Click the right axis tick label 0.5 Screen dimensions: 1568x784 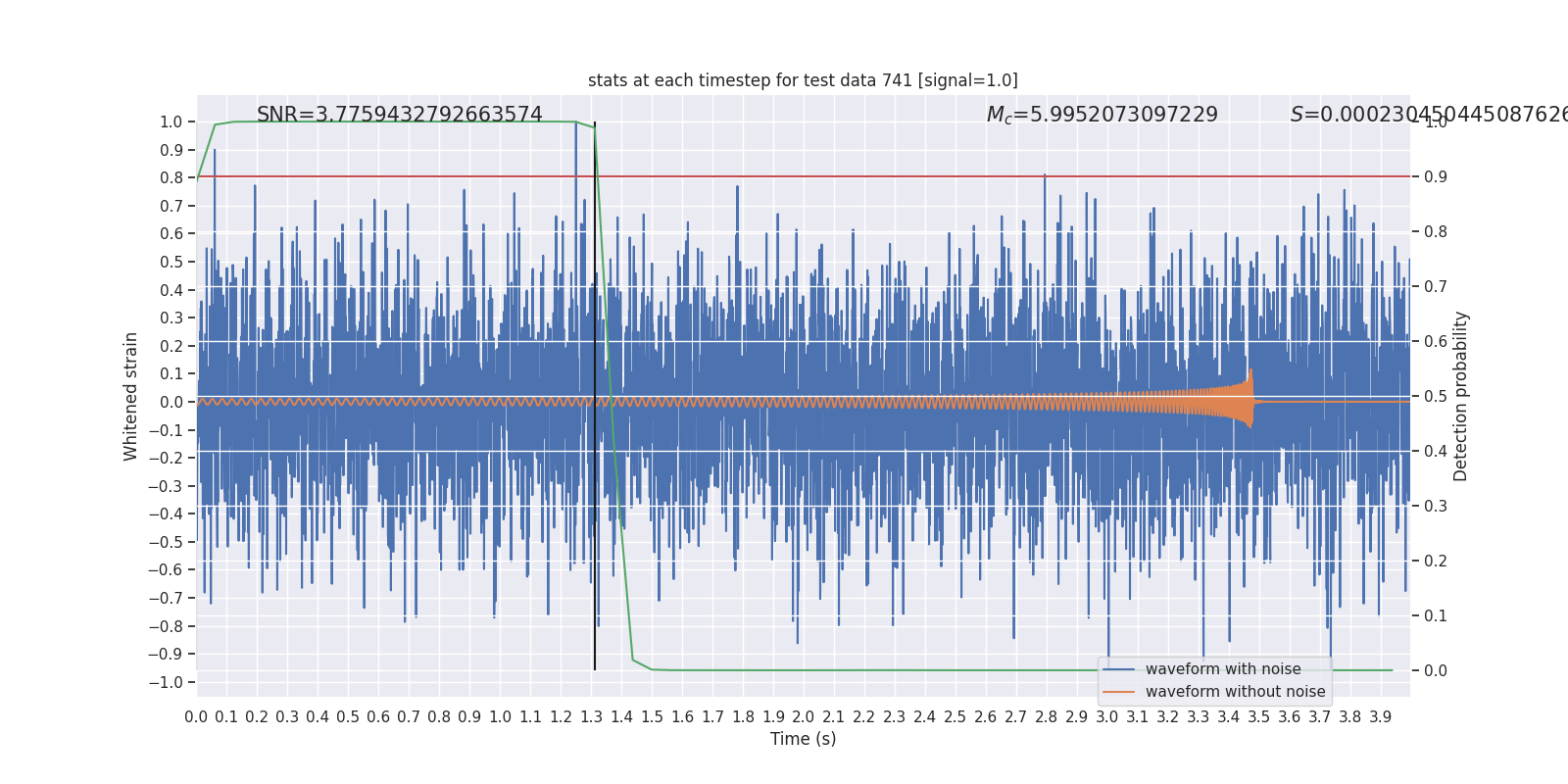pos(1436,397)
